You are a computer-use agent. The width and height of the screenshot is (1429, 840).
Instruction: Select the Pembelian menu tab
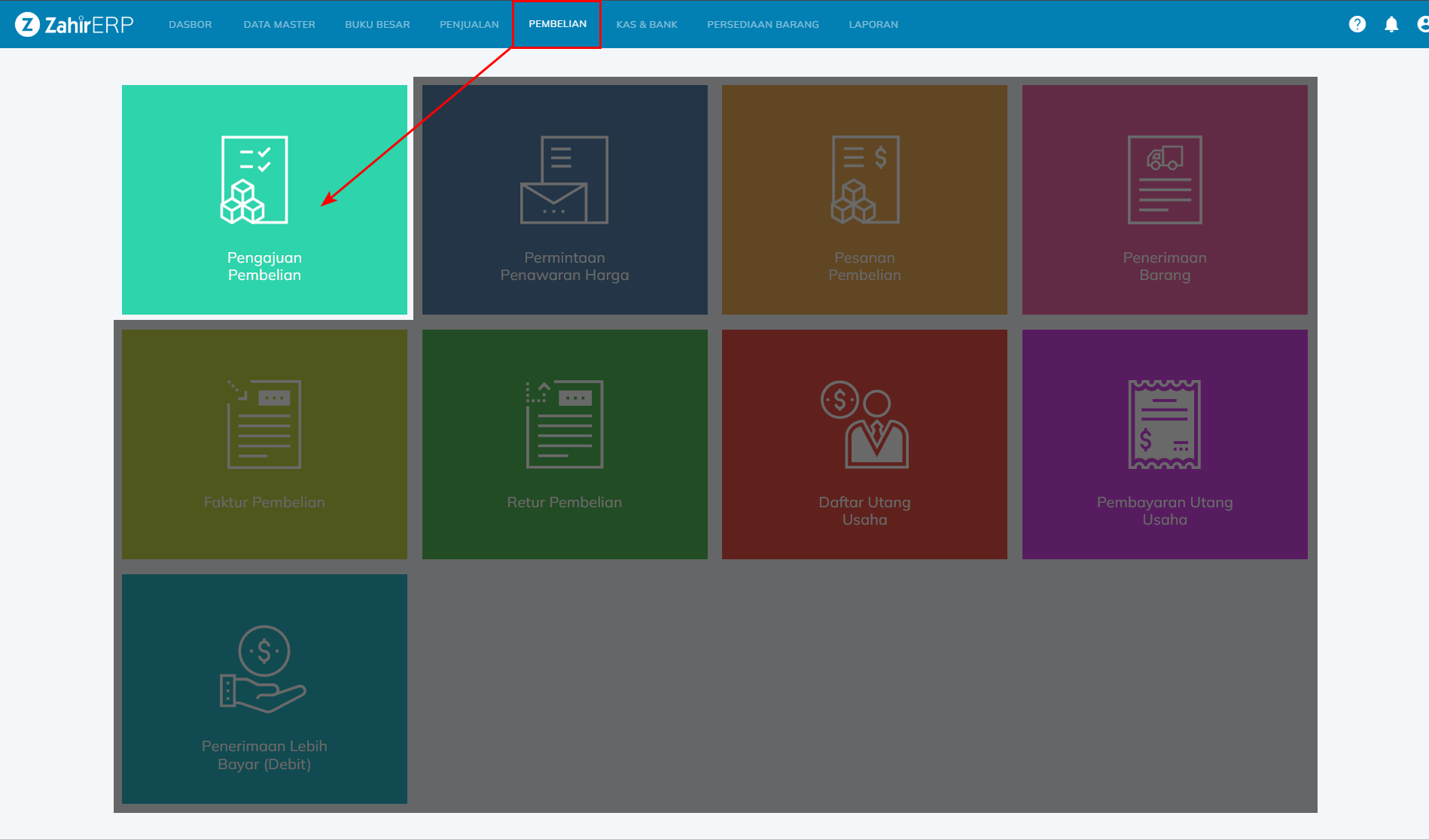coord(557,24)
